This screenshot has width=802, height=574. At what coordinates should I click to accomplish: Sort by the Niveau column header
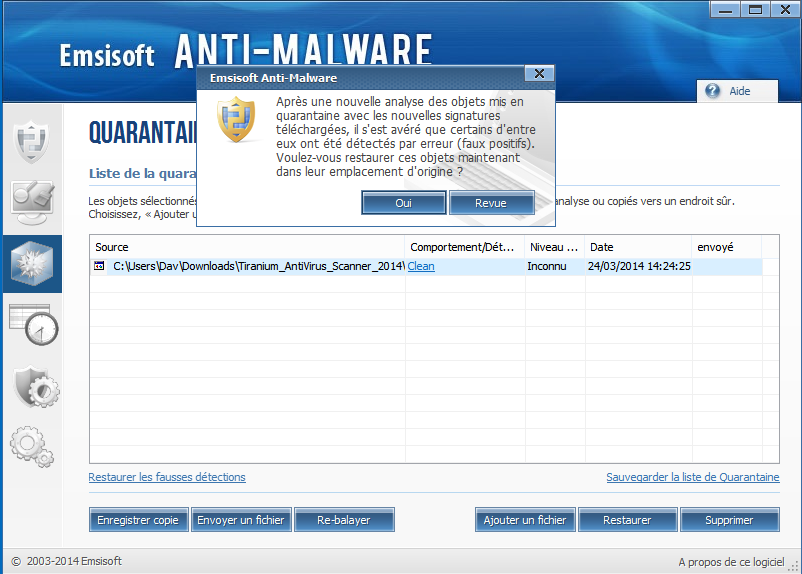click(x=555, y=247)
